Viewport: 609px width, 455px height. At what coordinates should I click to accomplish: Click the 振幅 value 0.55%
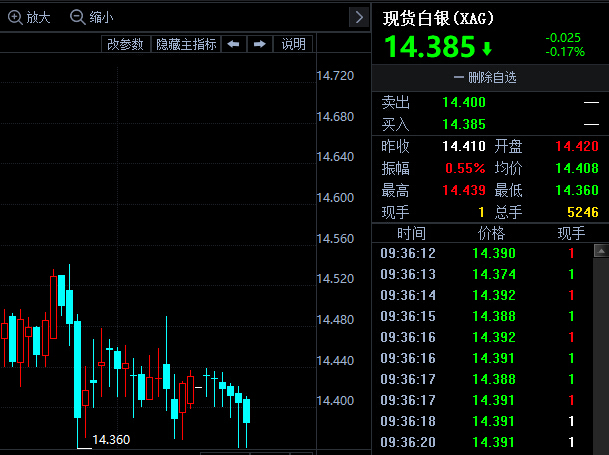(x=465, y=168)
